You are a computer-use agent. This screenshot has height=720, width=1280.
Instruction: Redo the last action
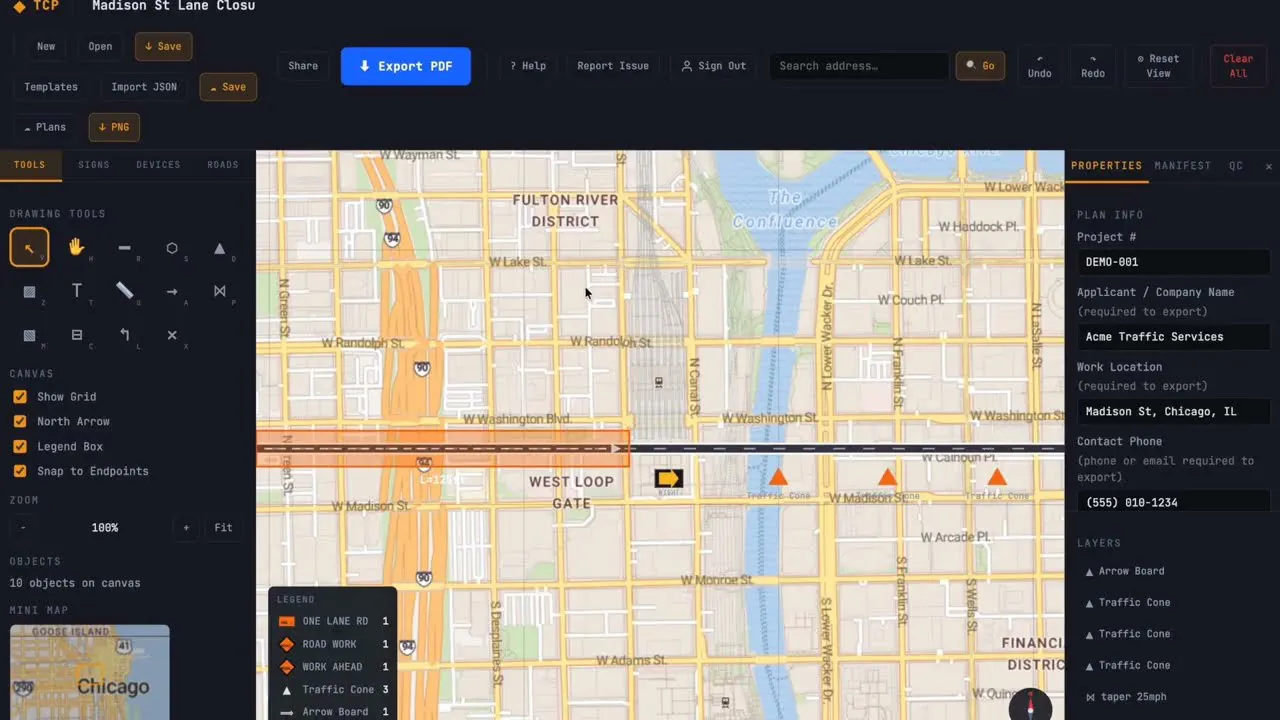(1093, 66)
